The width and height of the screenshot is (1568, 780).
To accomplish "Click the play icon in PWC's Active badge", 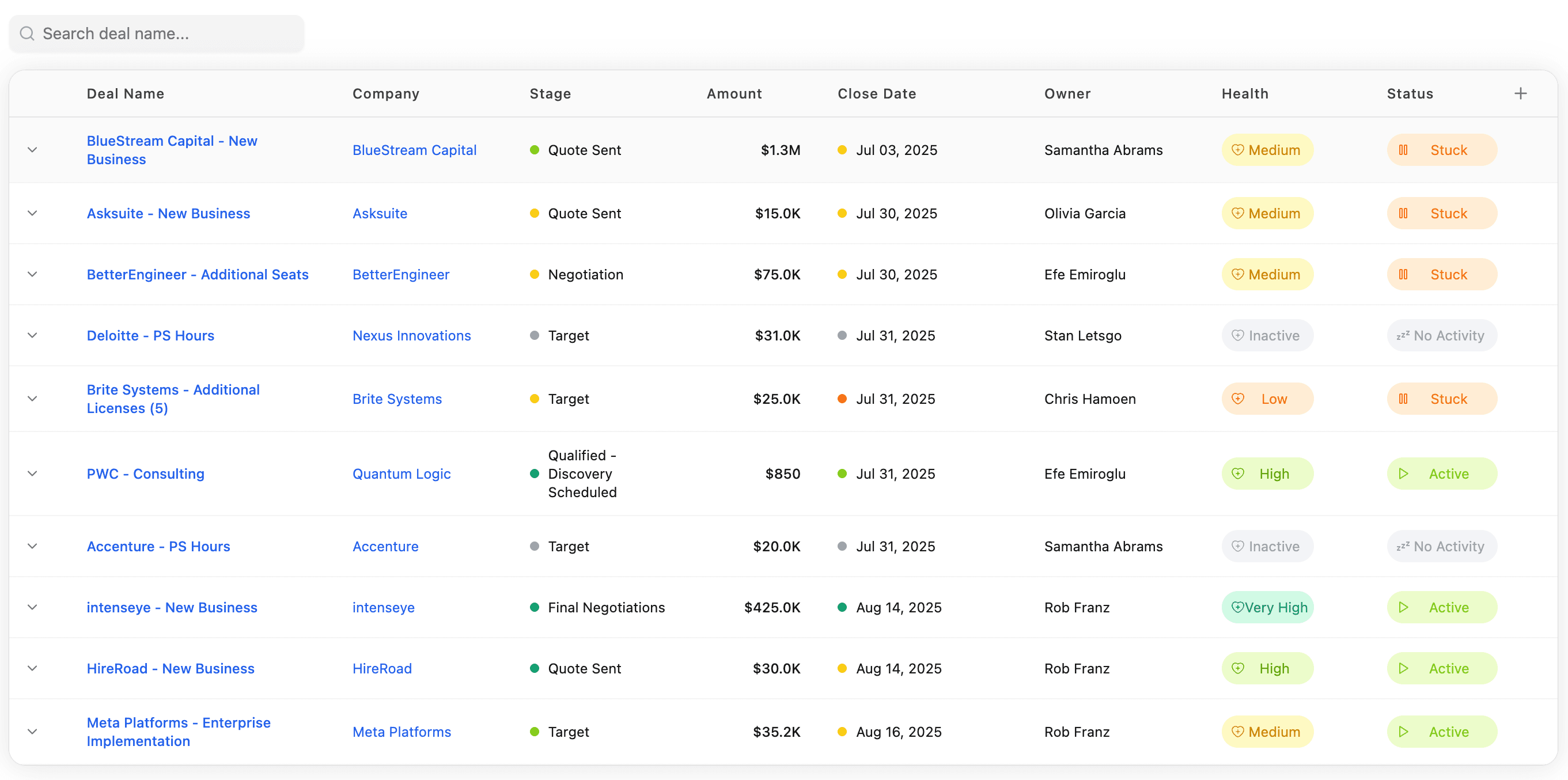I will click(1403, 473).
